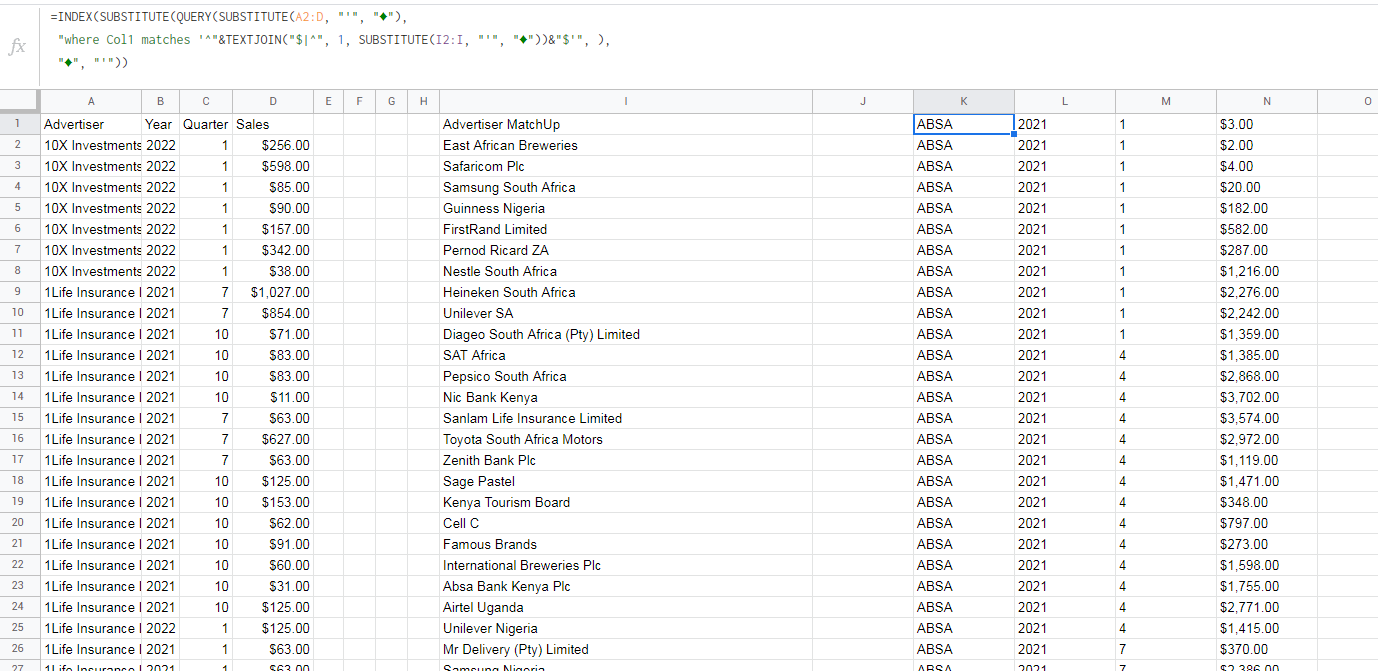Screen dimensions: 1378x671
Task: Select column A header
Action: pyautogui.click(x=91, y=101)
